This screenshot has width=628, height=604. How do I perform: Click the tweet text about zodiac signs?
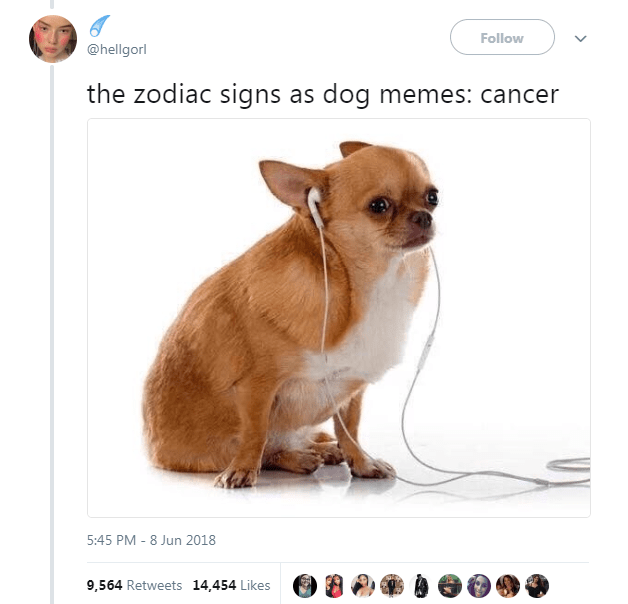coord(323,95)
